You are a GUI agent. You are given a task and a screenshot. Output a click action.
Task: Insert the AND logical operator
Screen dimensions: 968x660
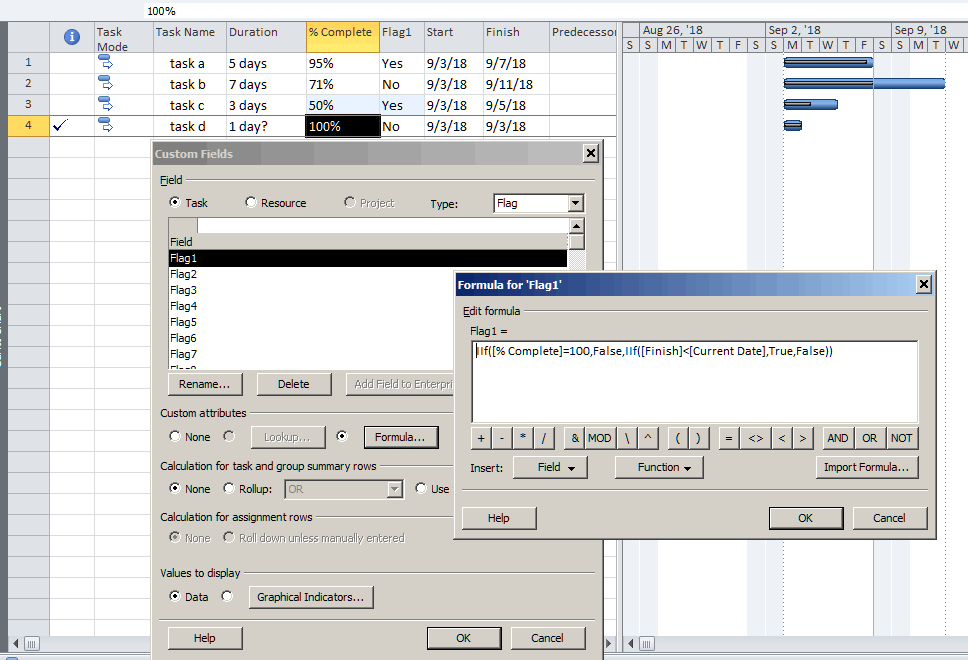838,438
